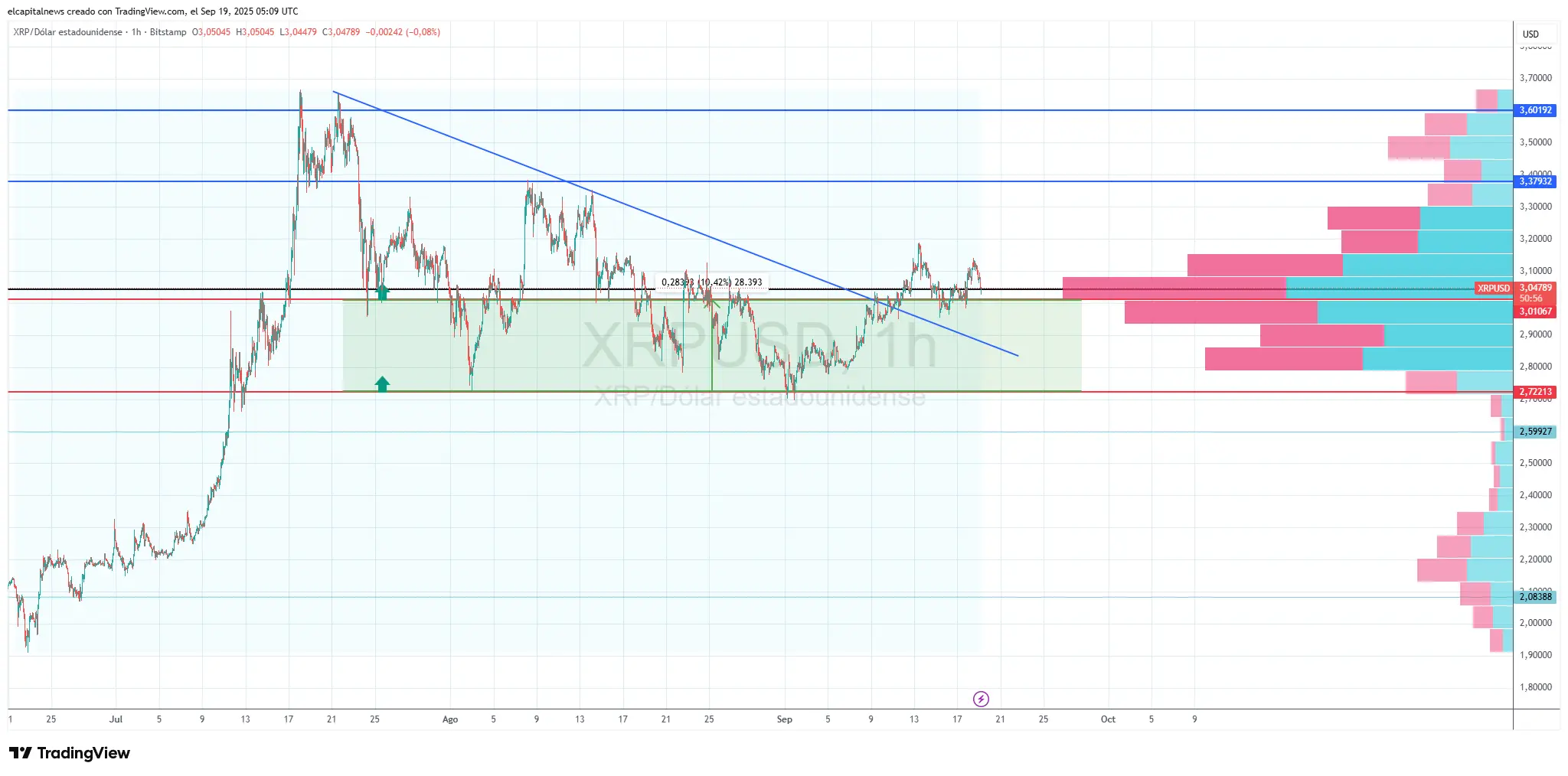Select the 2,72213 support level label
The image size is (1568, 776).
[1535, 392]
